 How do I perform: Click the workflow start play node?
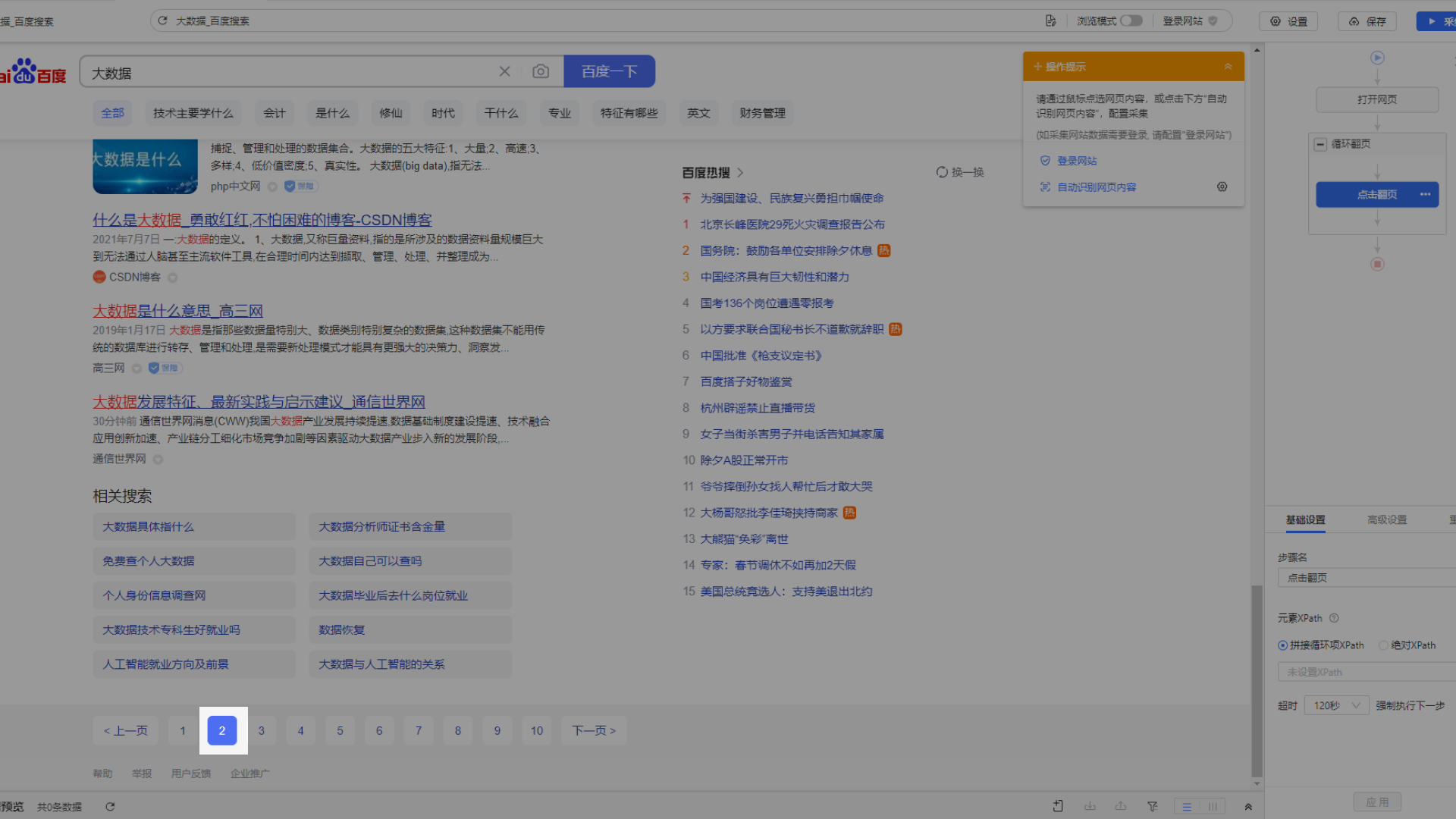click(1377, 58)
